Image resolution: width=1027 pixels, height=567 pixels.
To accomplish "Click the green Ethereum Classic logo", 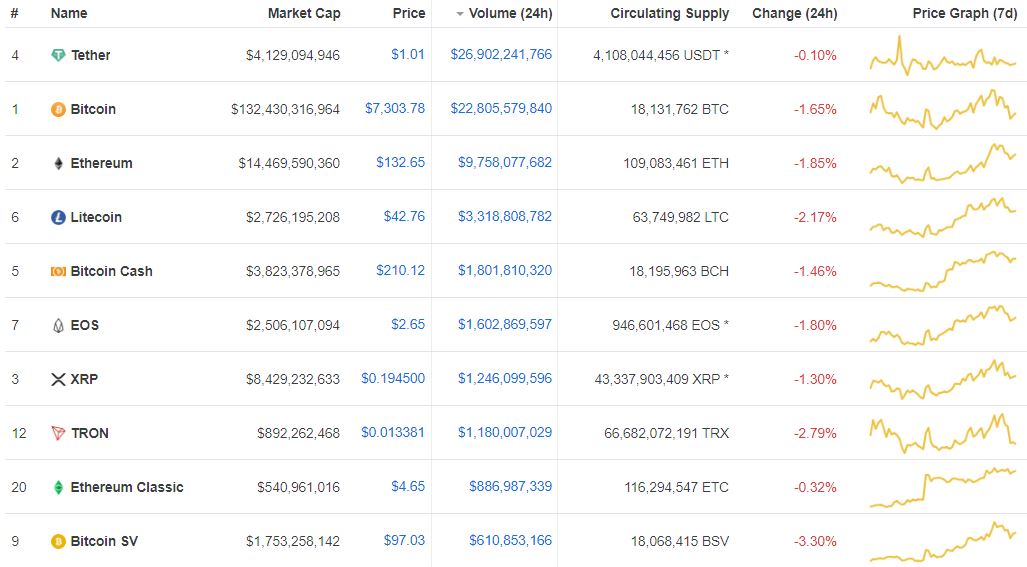I will [x=58, y=487].
